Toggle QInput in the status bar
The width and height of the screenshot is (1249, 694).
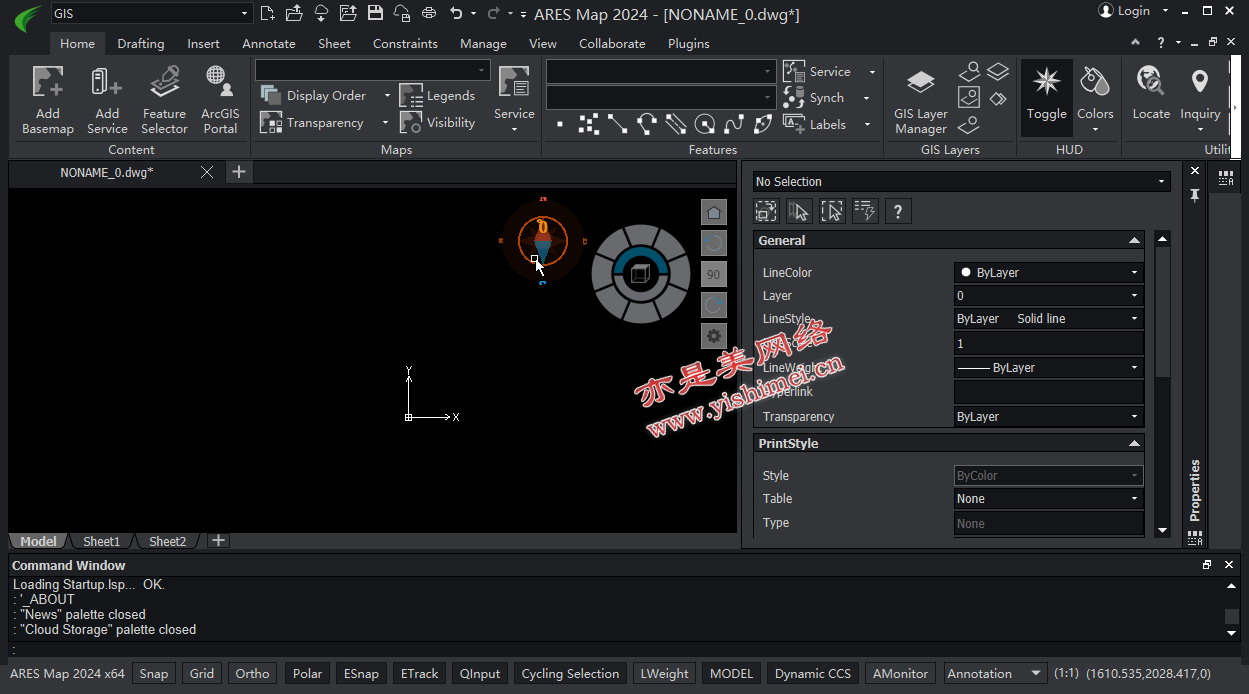(480, 674)
